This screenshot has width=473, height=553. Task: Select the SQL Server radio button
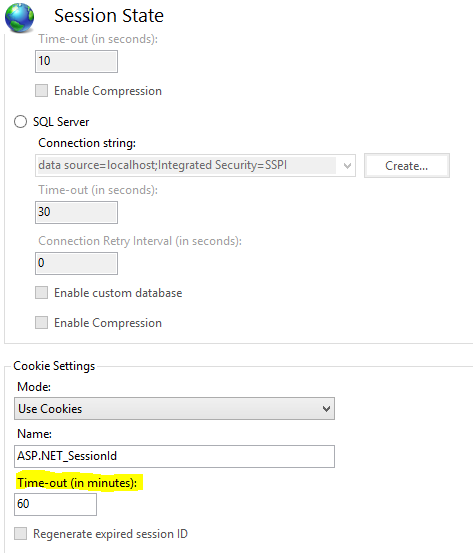20,122
